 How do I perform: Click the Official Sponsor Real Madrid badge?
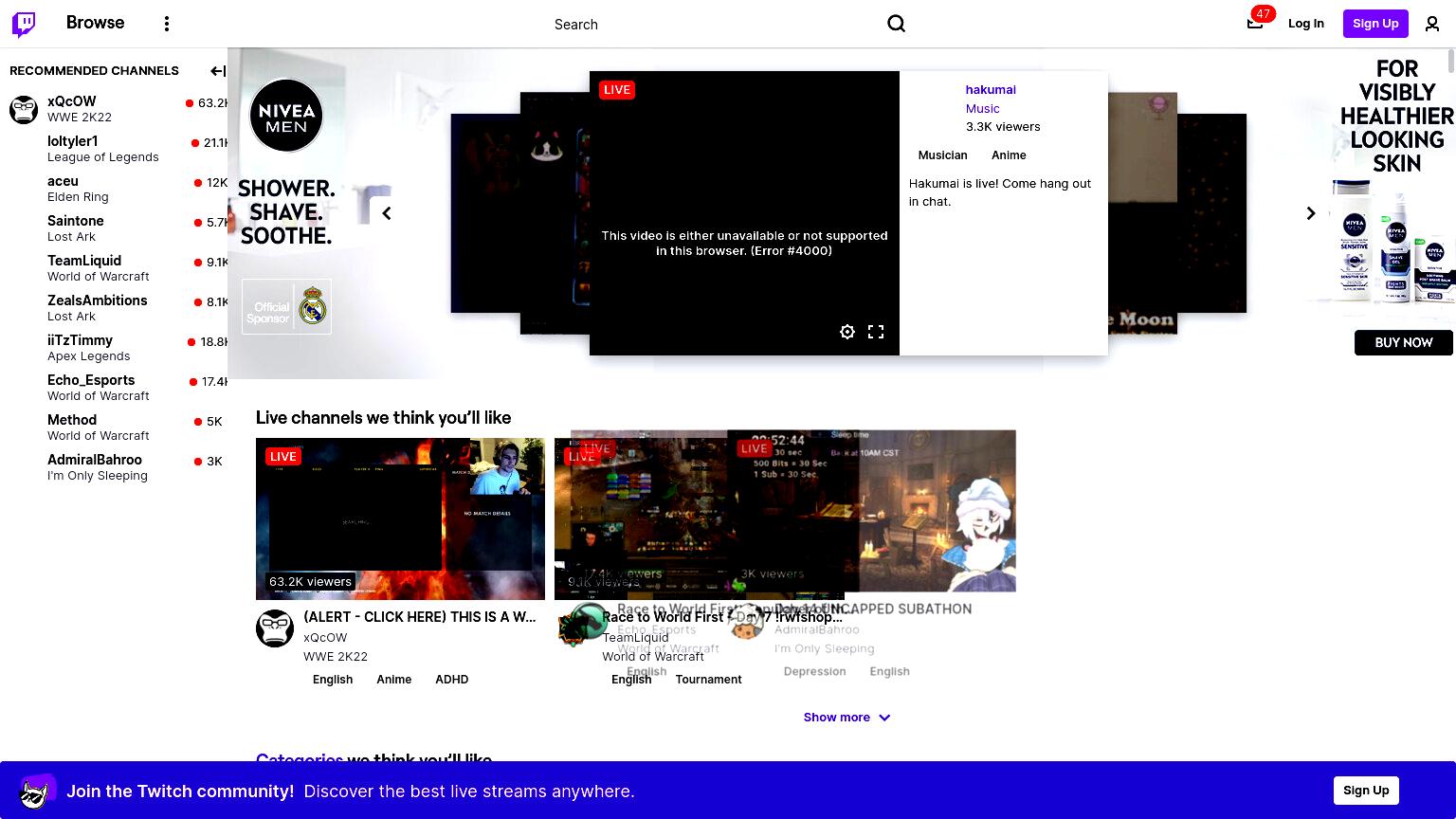(x=286, y=306)
